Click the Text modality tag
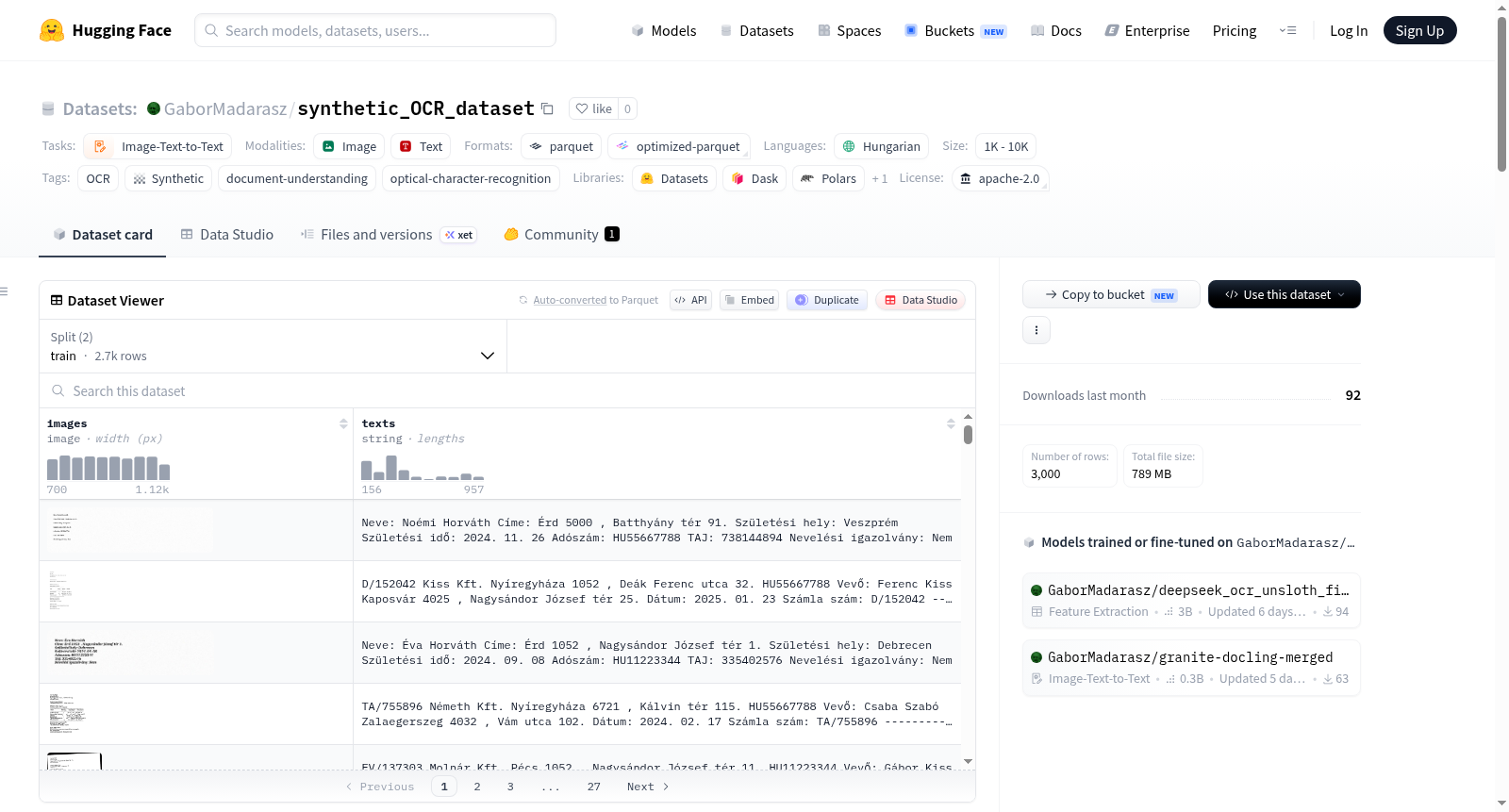 pyautogui.click(x=421, y=146)
